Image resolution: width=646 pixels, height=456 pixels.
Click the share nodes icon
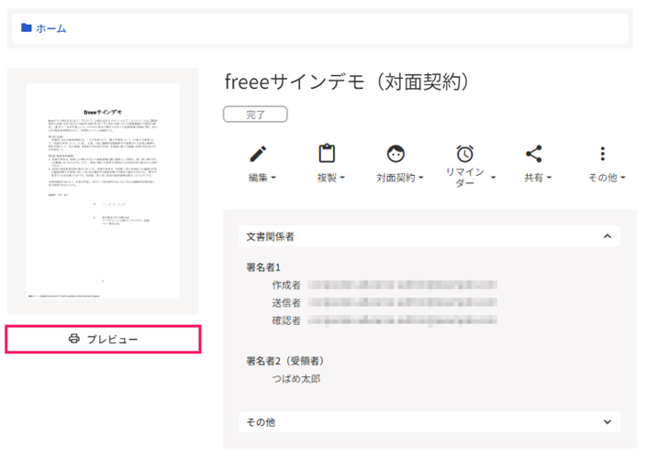pos(534,154)
